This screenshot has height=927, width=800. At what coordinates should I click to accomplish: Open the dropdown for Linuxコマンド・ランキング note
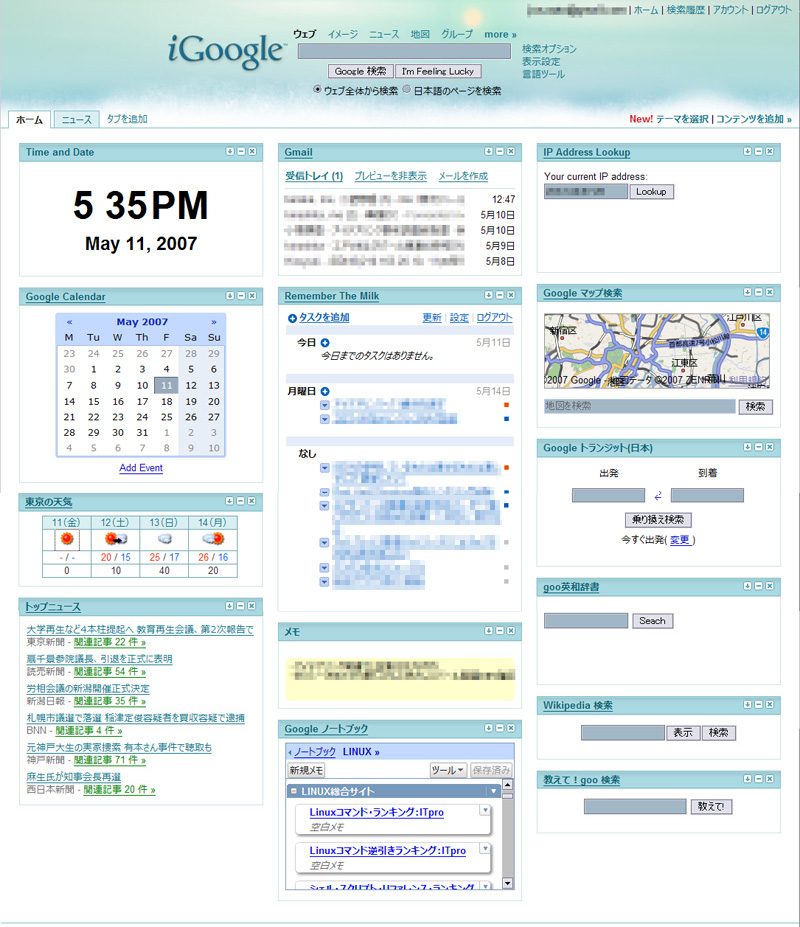coord(485,811)
